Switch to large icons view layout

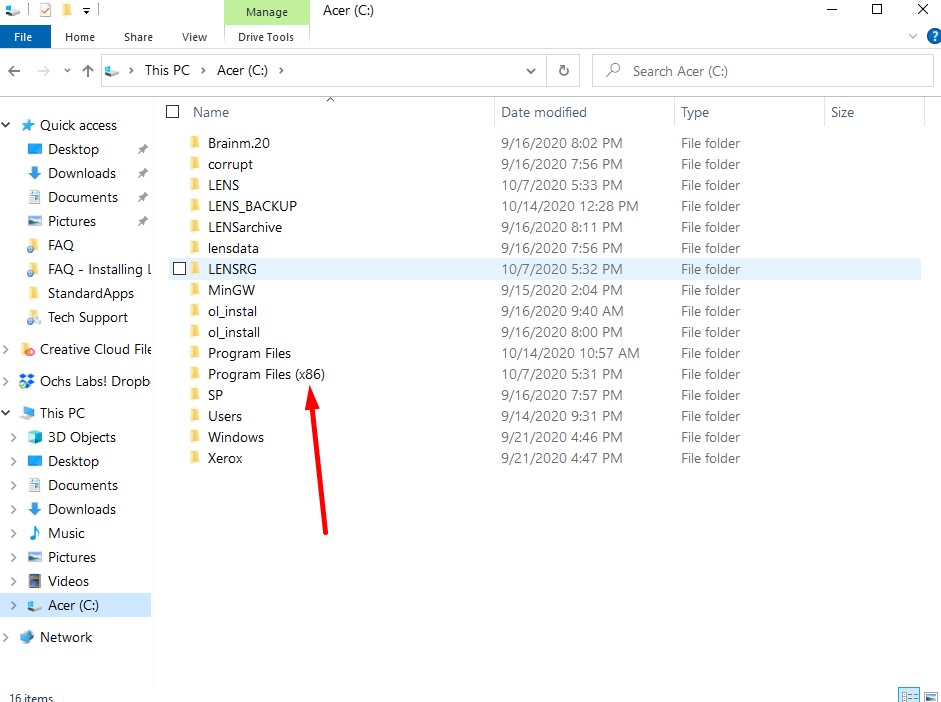(931, 695)
